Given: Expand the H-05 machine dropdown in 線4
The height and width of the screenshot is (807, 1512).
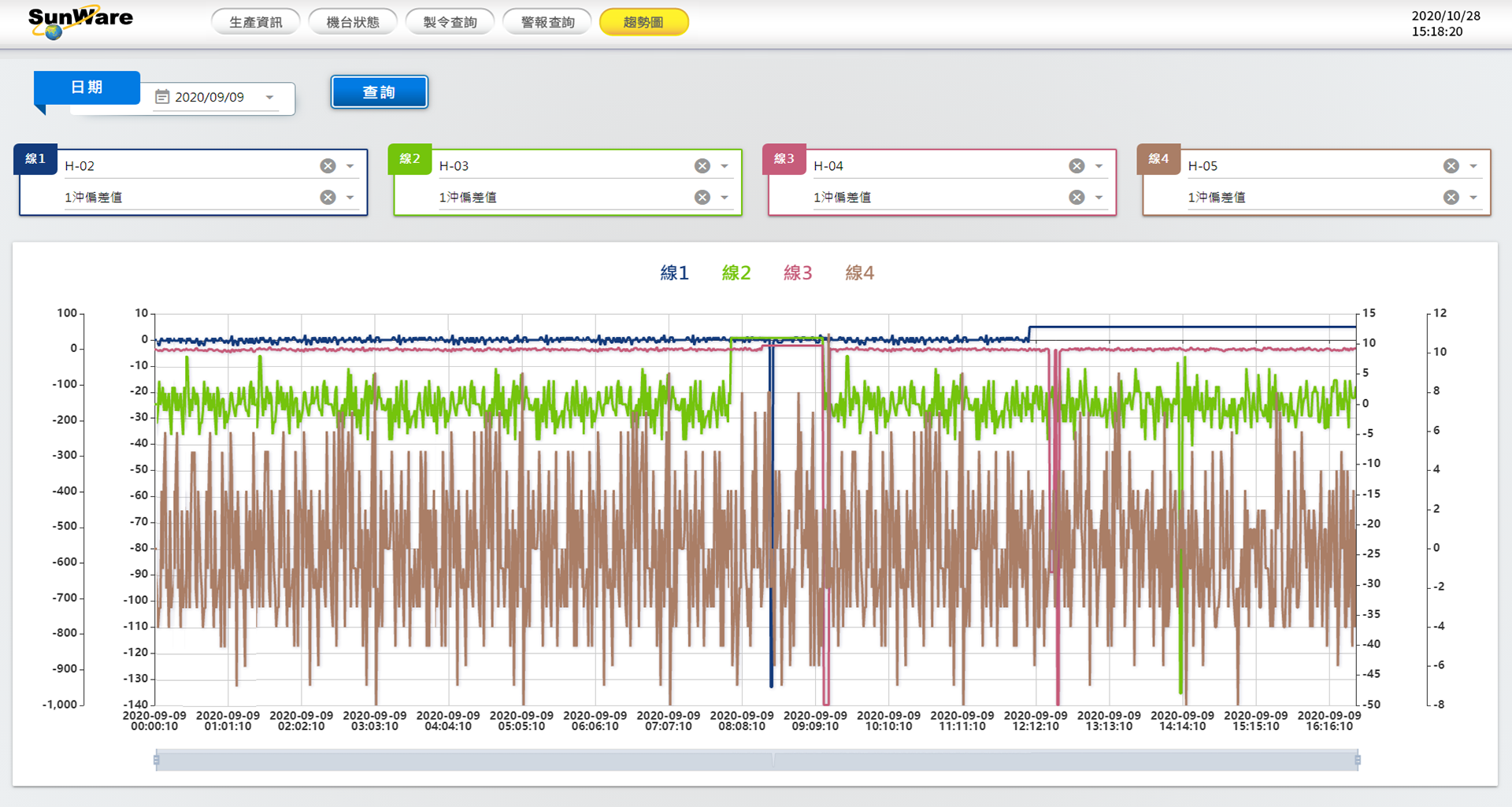Looking at the screenshot, I should [x=1473, y=166].
